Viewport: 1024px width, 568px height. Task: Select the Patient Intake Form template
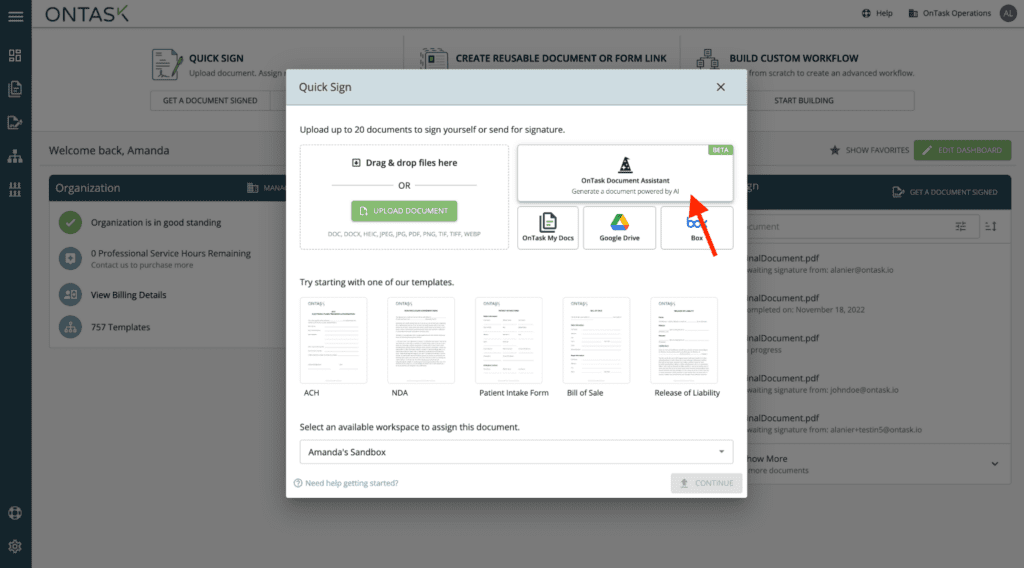click(509, 340)
